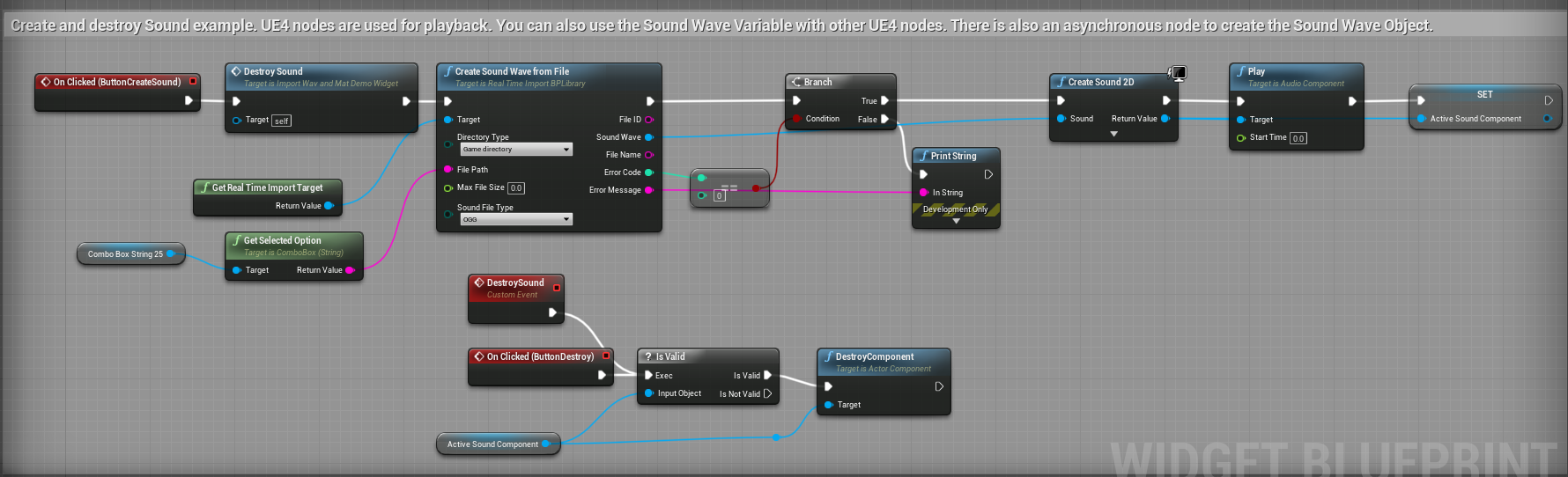The width and height of the screenshot is (1568, 477).
Task: Click the Branch node's Condition pin
Action: click(796, 119)
